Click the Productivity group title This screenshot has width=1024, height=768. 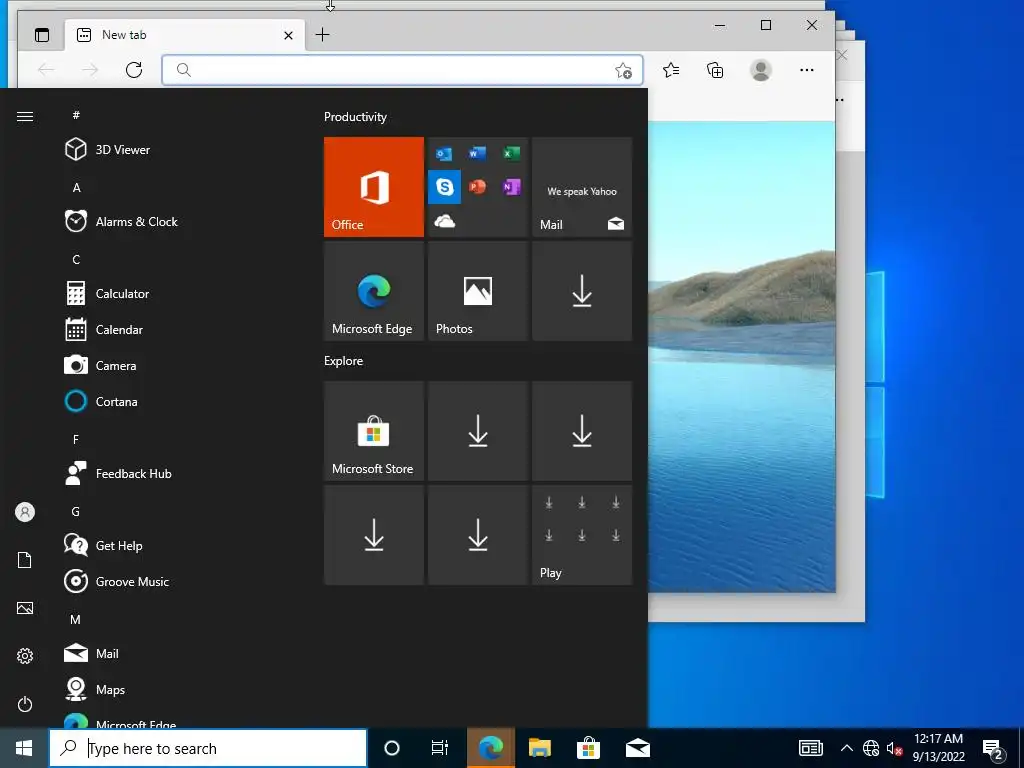[355, 117]
